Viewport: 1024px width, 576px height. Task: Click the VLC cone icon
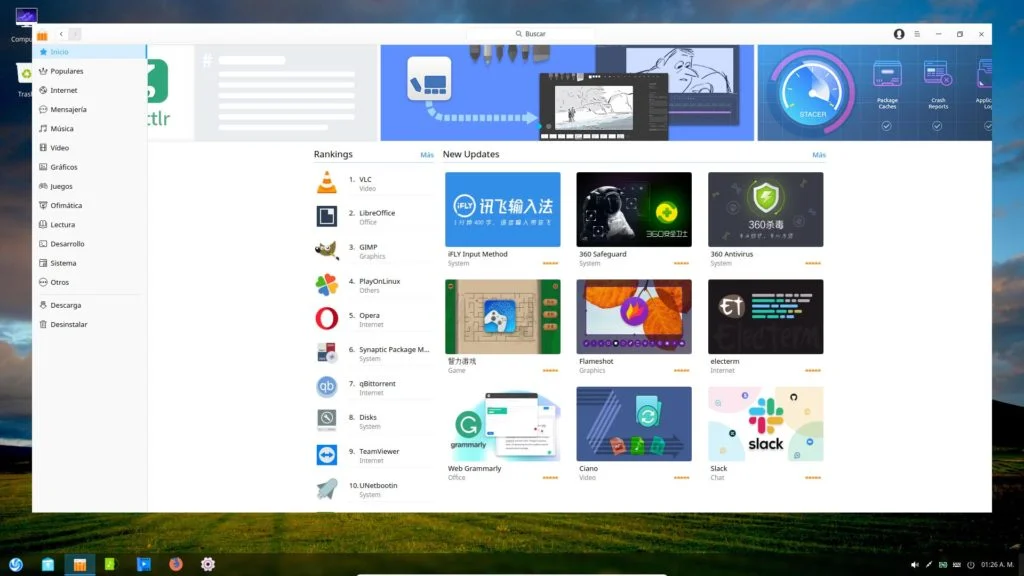[x=327, y=182]
